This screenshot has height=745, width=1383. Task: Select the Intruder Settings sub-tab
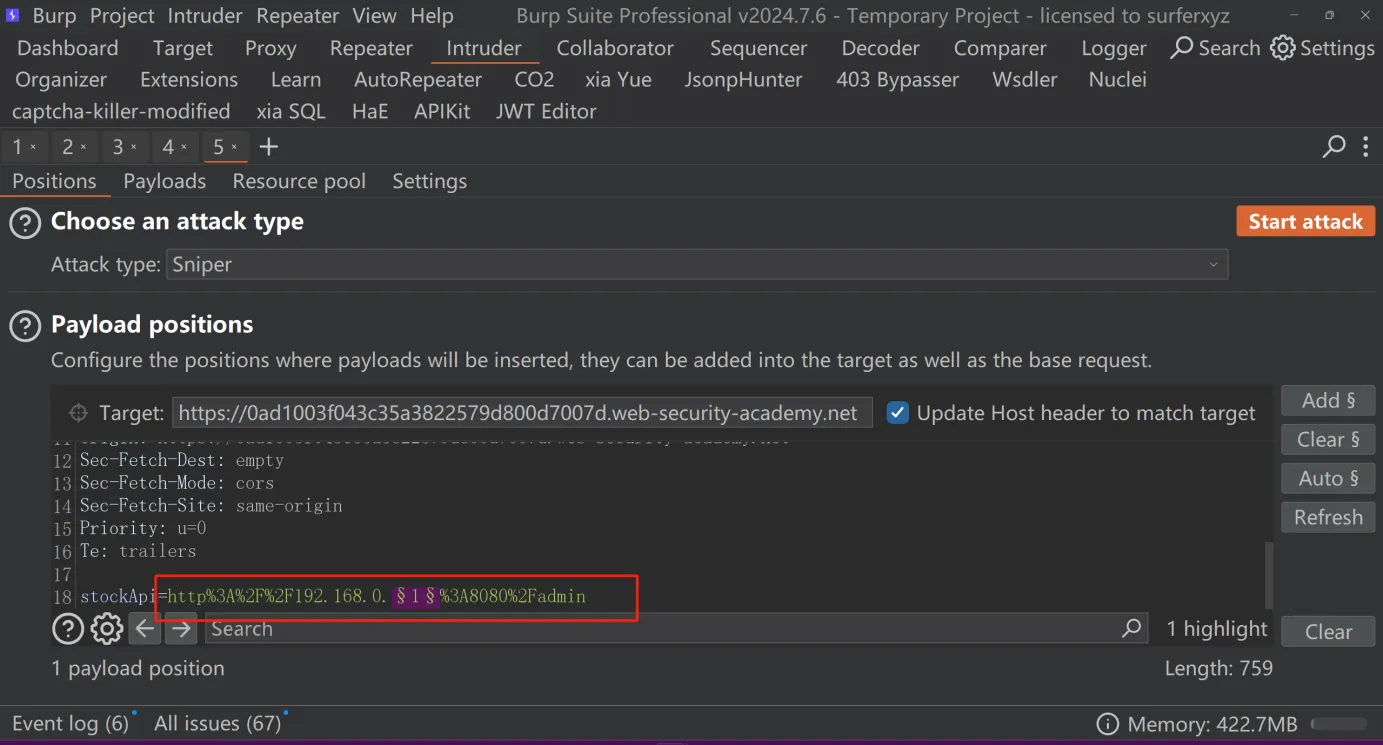(x=429, y=181)
